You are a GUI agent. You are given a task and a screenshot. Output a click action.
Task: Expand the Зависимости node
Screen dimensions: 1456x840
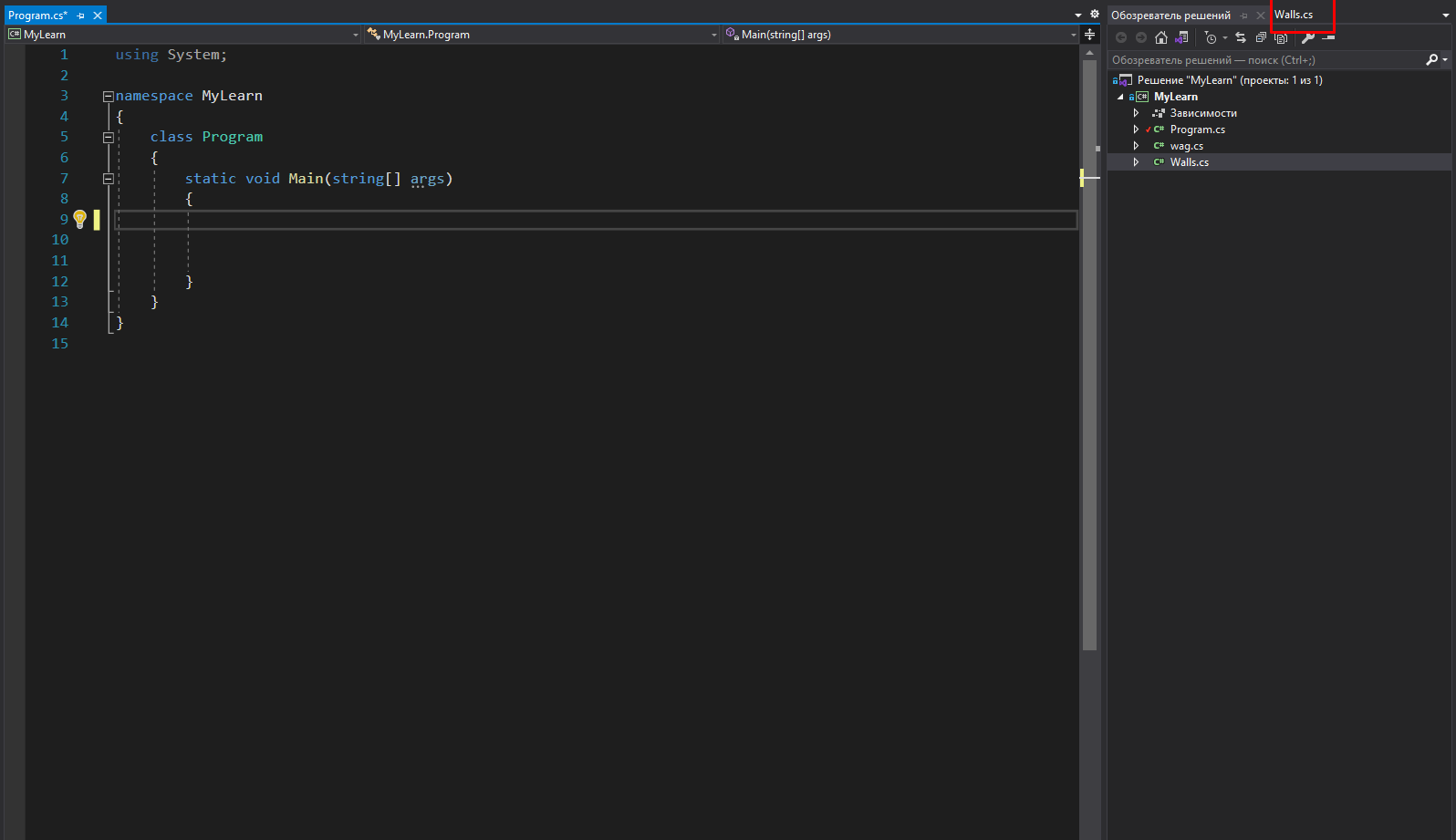point(1136,113)
